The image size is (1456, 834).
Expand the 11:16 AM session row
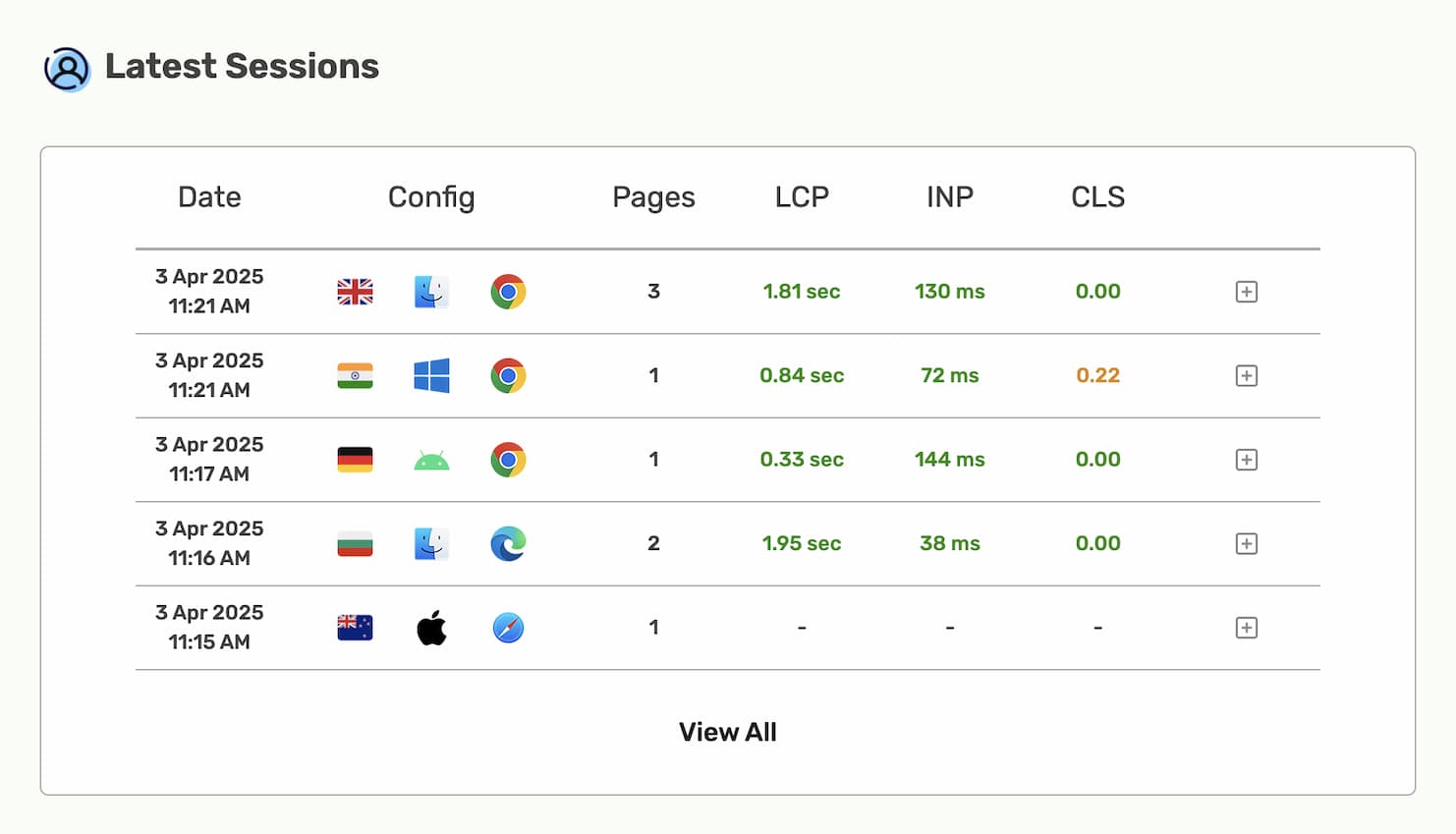pos(1246,543)
